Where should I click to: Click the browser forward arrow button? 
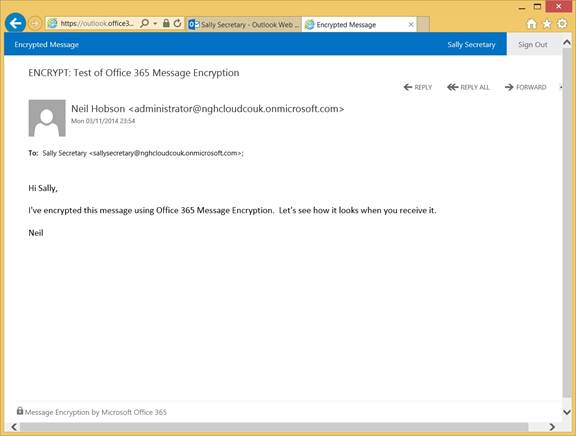click(x=35, y=24)
